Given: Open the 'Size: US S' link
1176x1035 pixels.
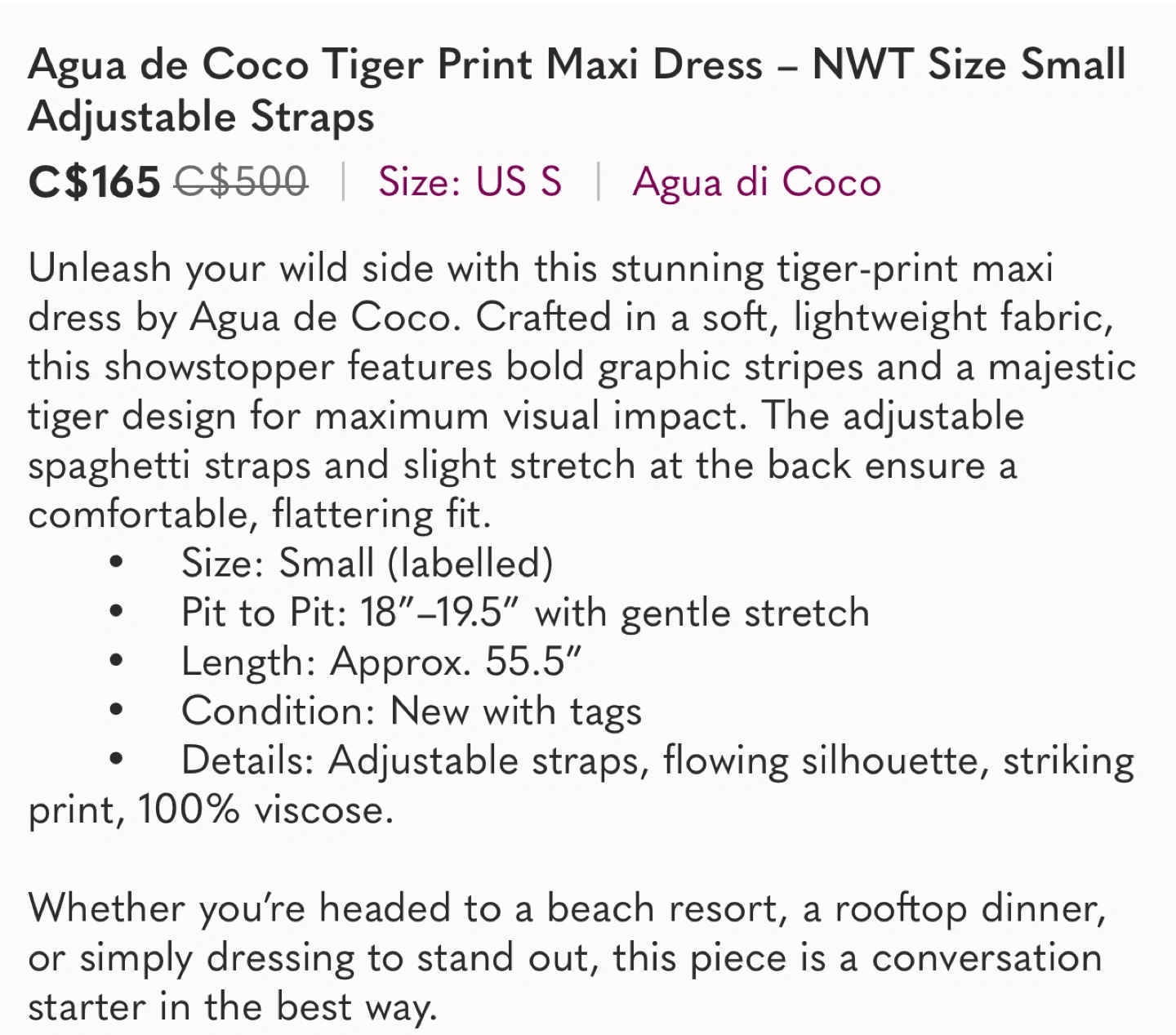Looking at the screenshot, I should (470, 181).
